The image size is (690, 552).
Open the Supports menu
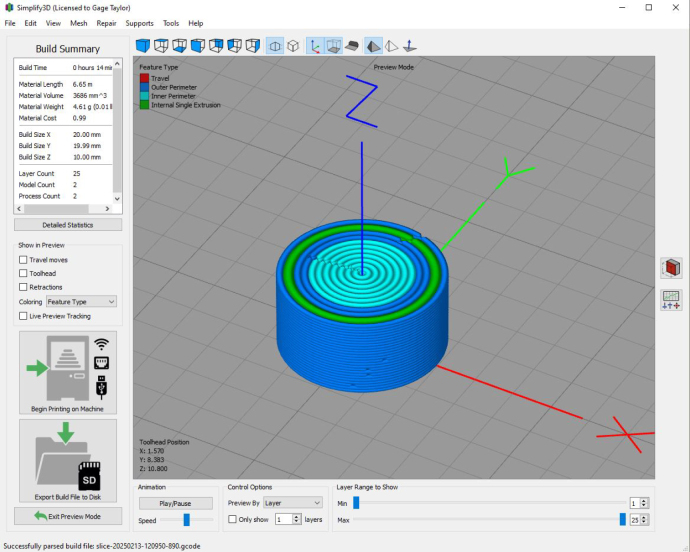[x=139, y=23]
